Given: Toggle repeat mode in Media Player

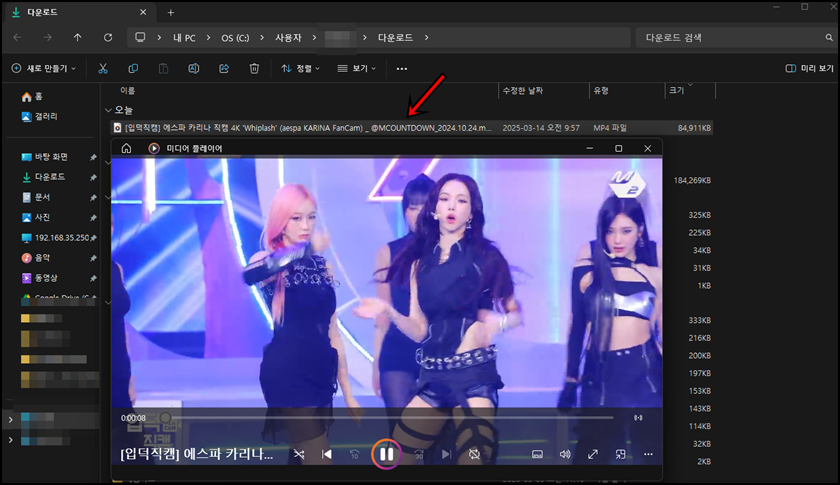Looking at the screenshot, I should tap(474, 454).
